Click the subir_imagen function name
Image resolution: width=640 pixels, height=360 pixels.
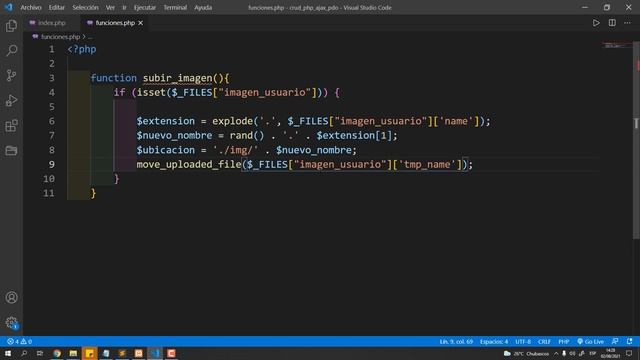coord(178,78)
